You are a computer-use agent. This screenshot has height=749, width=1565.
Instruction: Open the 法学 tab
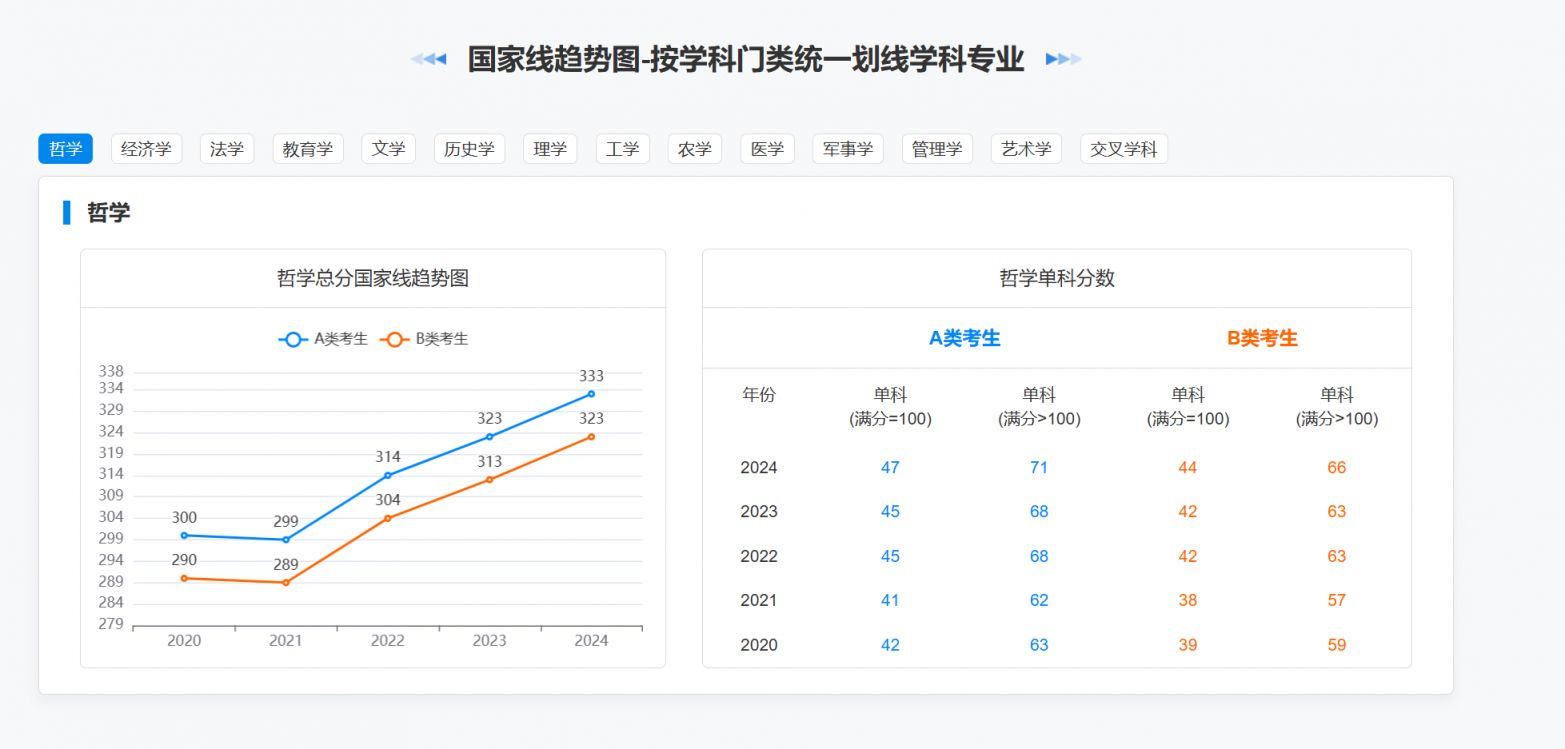click(x=227, y=149)
